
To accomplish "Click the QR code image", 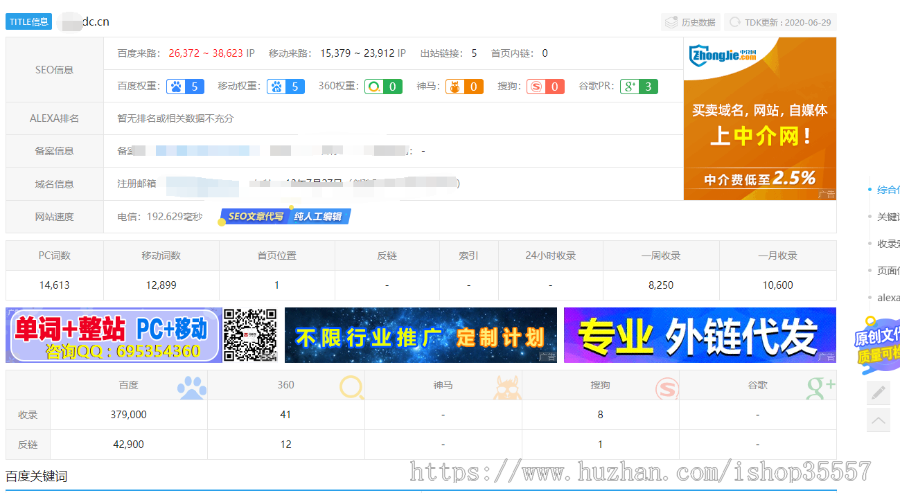I will click(x=250, y=335).
